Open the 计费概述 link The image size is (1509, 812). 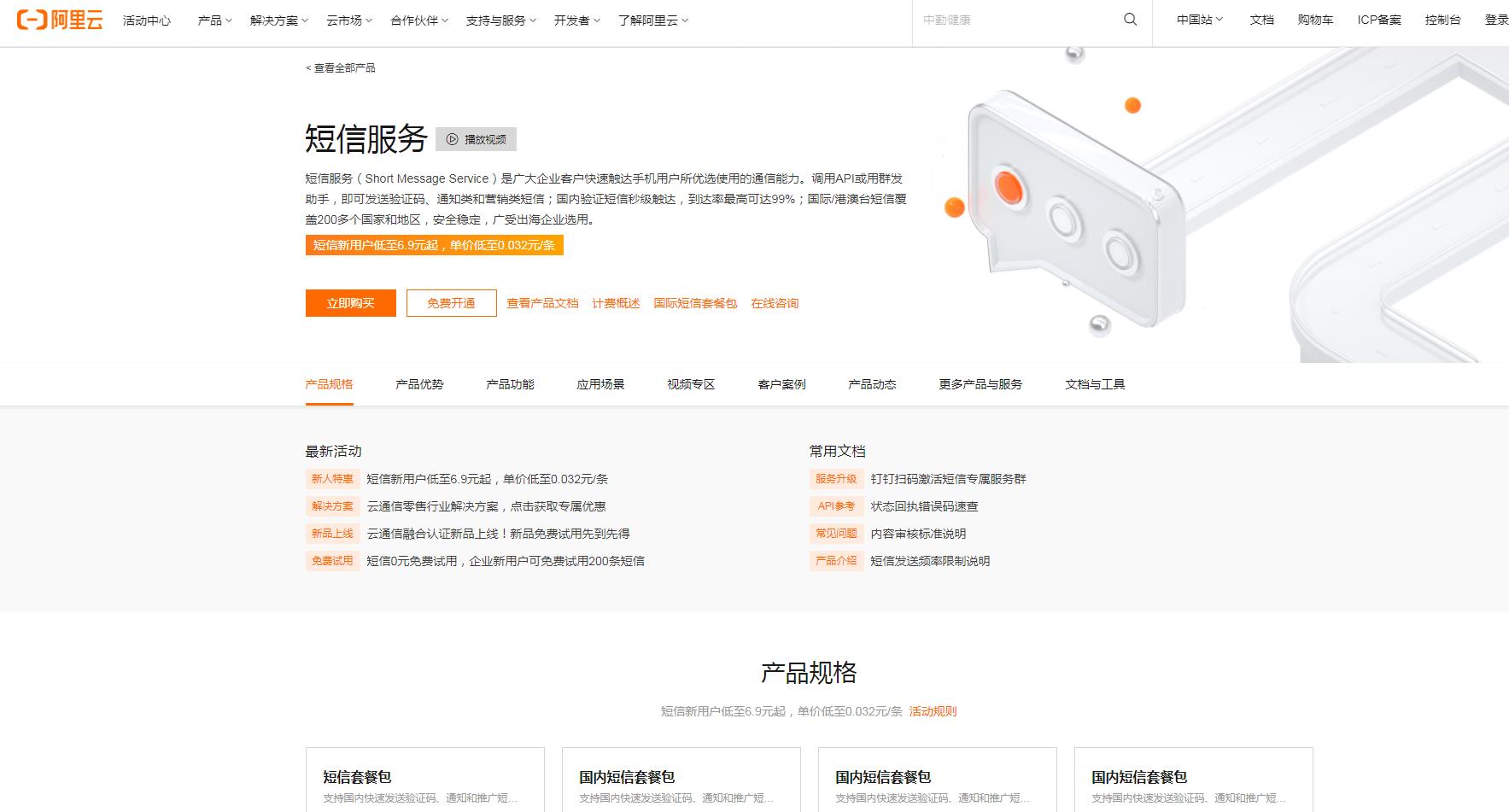616,303
